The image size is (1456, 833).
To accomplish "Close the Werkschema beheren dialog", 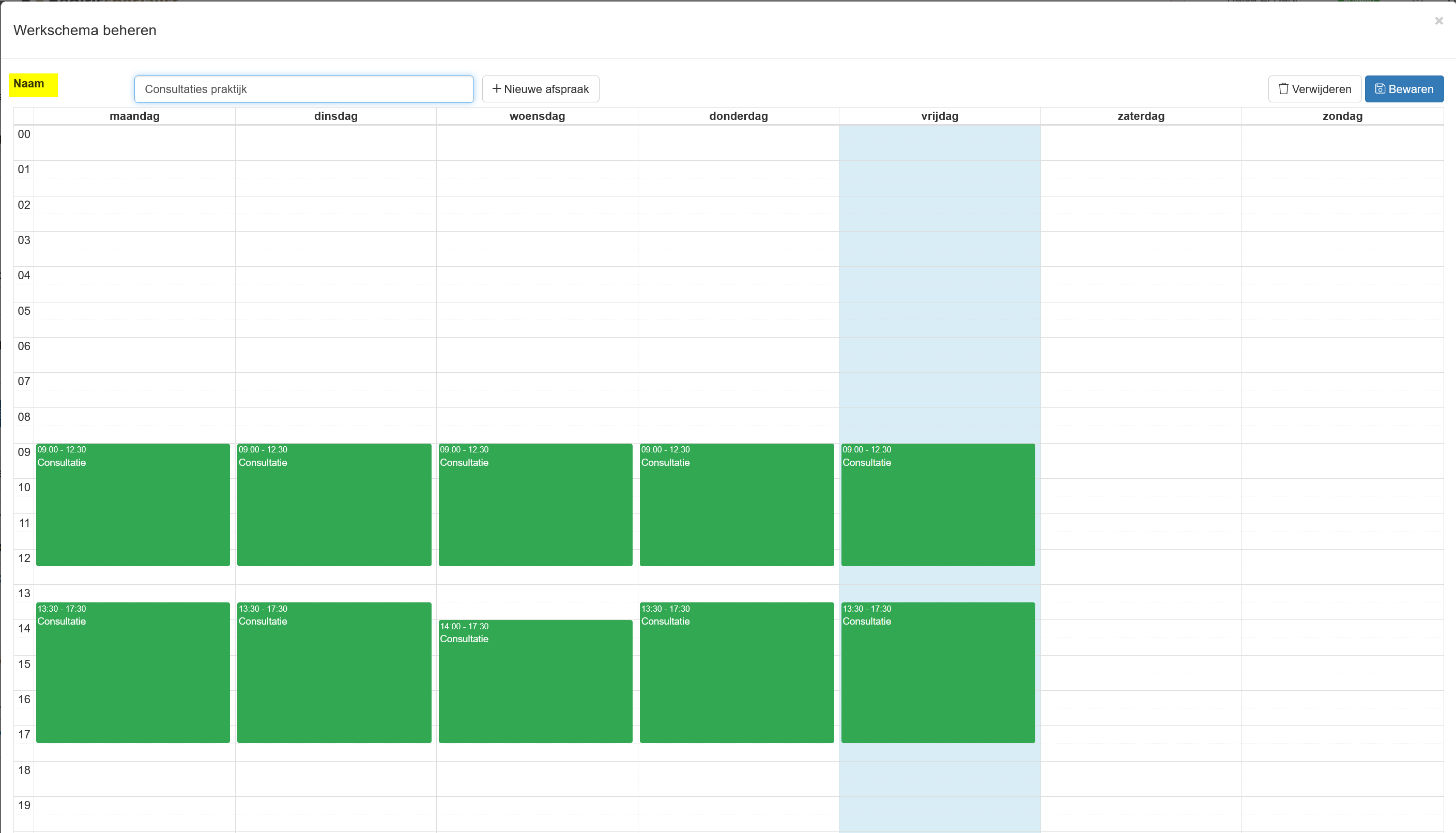I will 1439,21.
